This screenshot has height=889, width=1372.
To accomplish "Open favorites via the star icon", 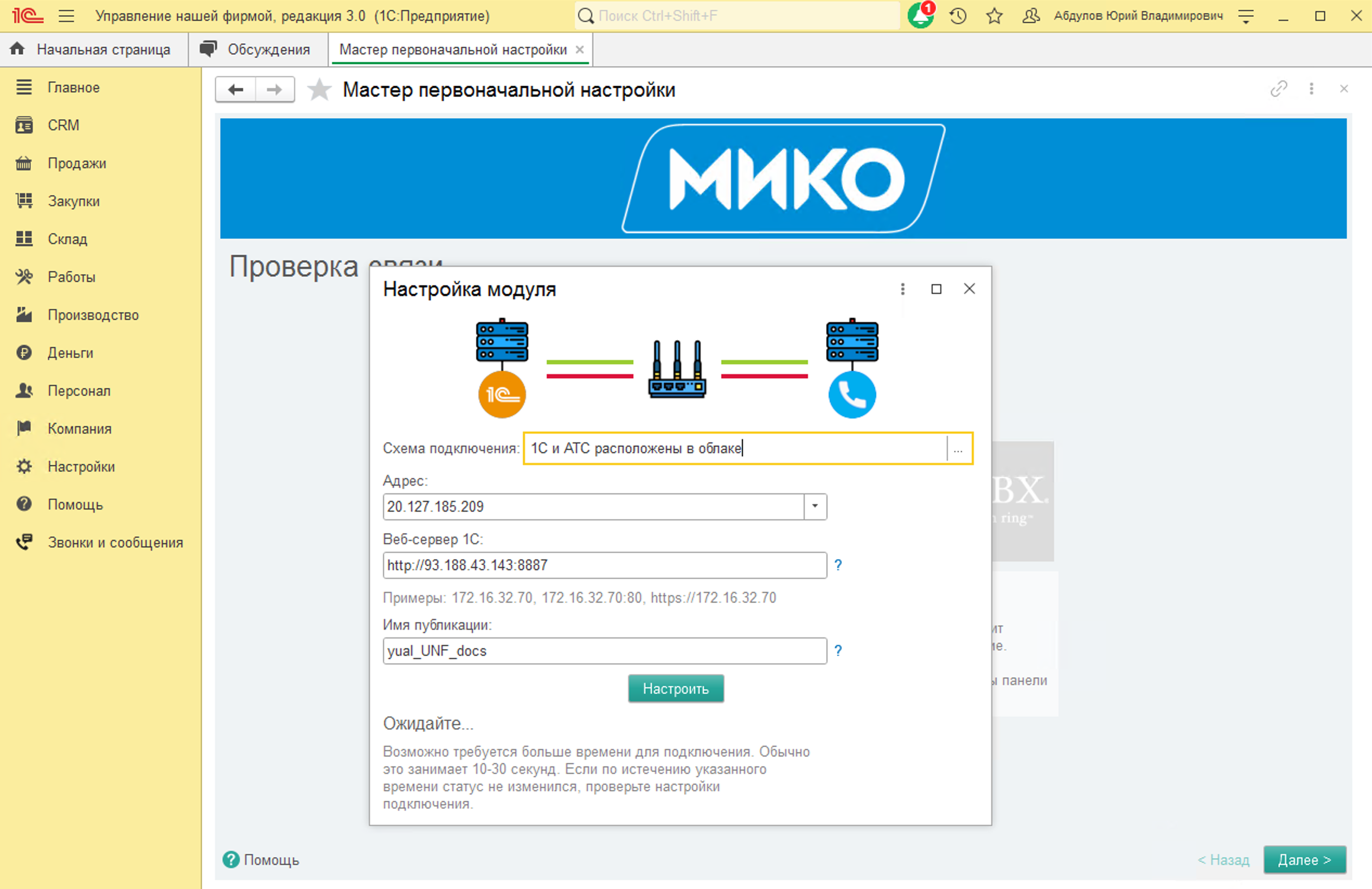I will tap(994, 16).
